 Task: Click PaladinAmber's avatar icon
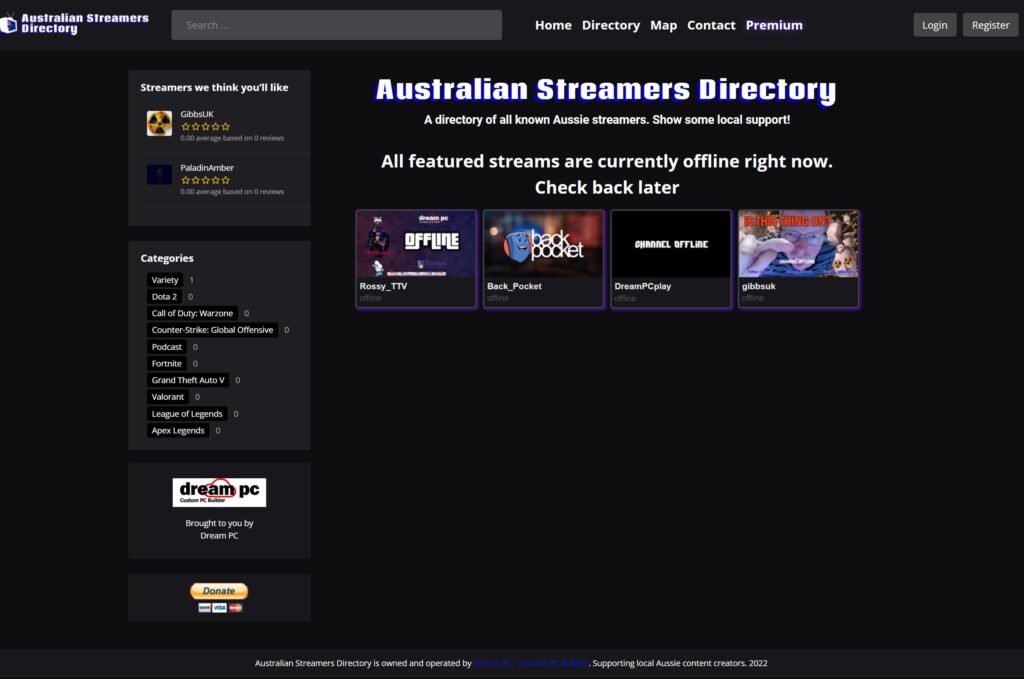pyautogui.click(x=159, y=175)
